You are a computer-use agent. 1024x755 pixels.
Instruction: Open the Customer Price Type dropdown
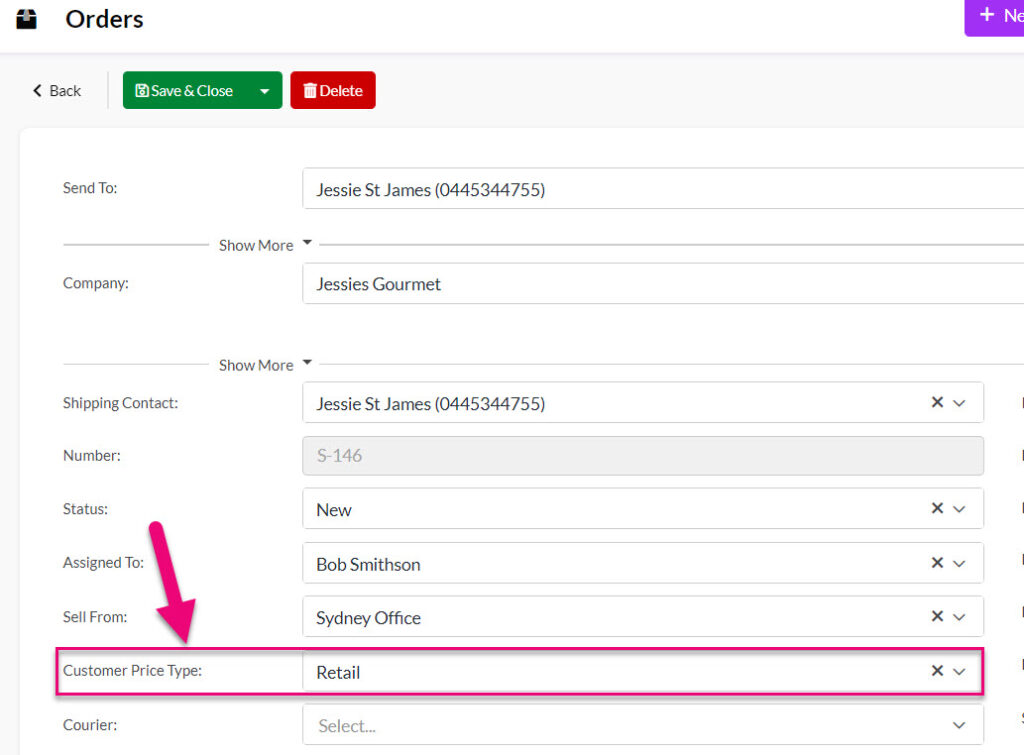point(961,672)
